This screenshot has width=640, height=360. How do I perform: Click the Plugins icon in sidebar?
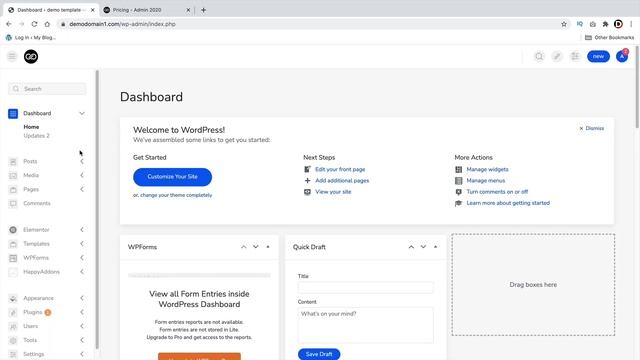[x=13, y=312]
